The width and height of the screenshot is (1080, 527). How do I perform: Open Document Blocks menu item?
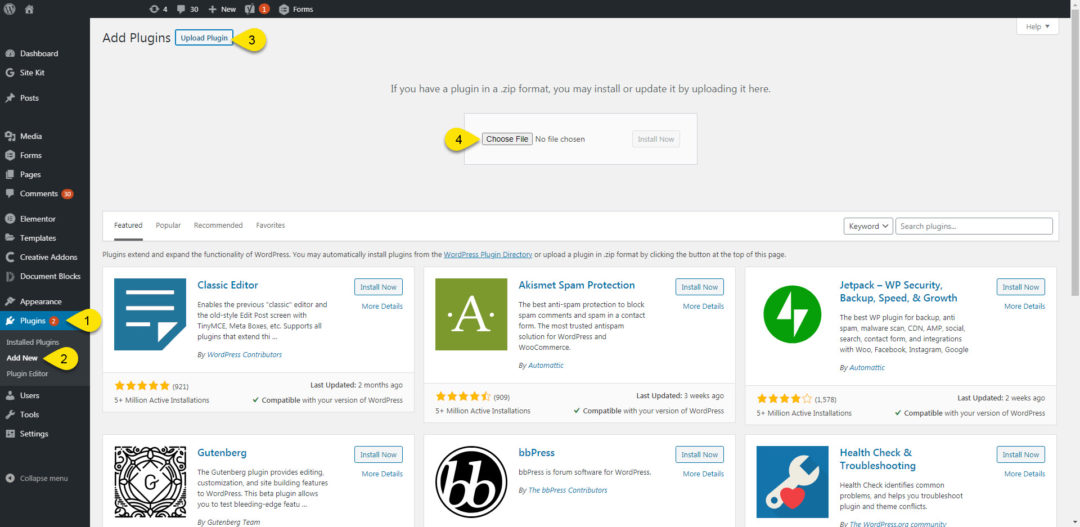50,276
